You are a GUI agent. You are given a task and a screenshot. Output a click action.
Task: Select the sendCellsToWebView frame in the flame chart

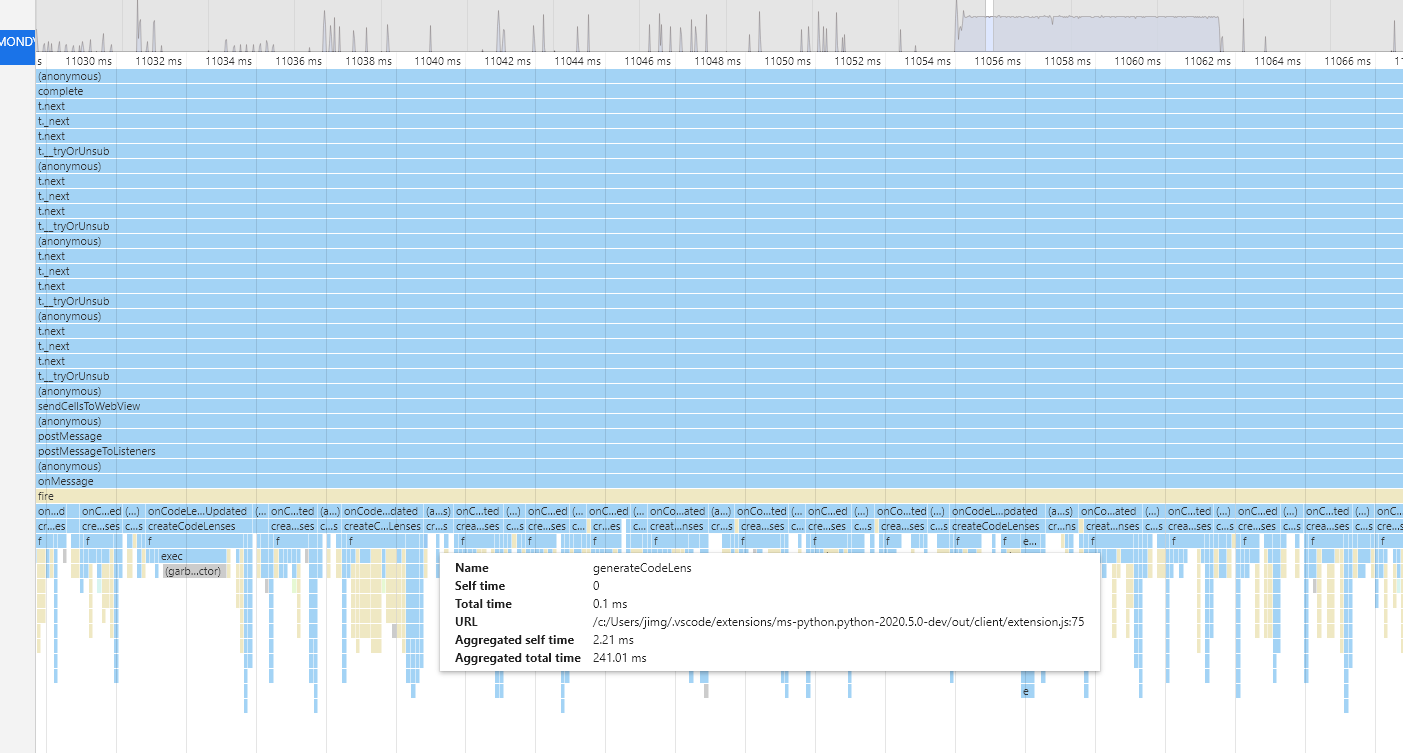88,406
